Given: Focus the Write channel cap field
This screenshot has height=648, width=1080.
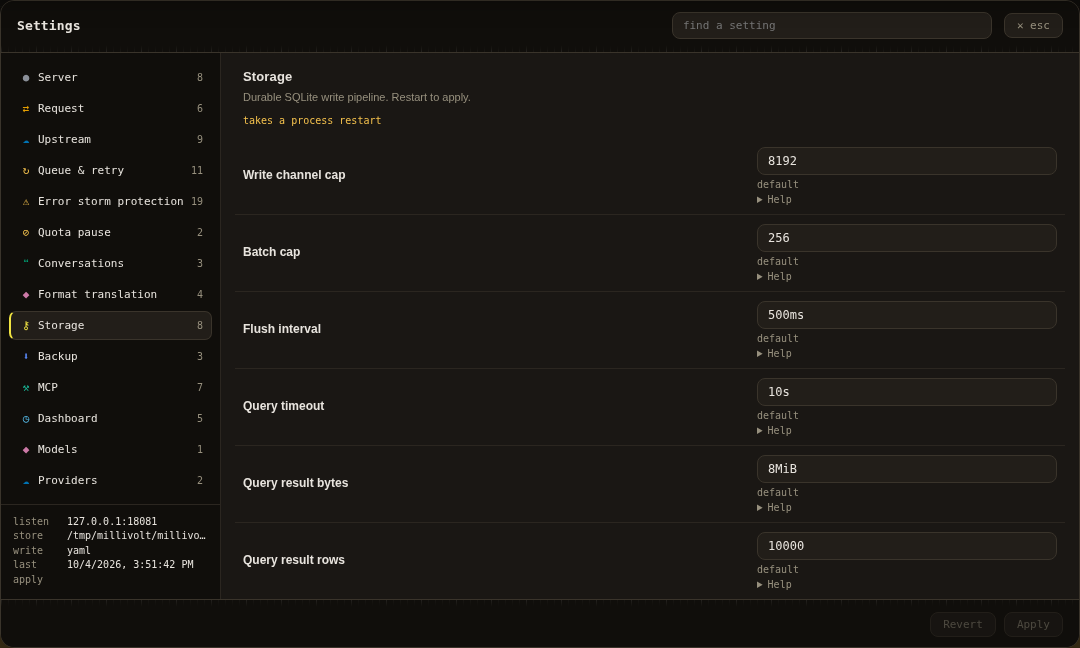Looking at the screenshot, I should pyautogui.click(x=906, y=161).
